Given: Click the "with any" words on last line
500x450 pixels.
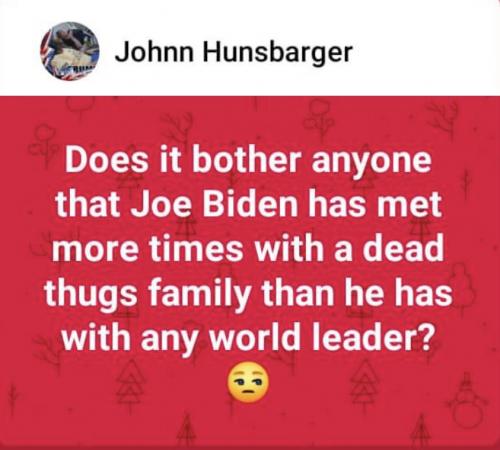Looking at the screenshot, I should tap(129, 337).
